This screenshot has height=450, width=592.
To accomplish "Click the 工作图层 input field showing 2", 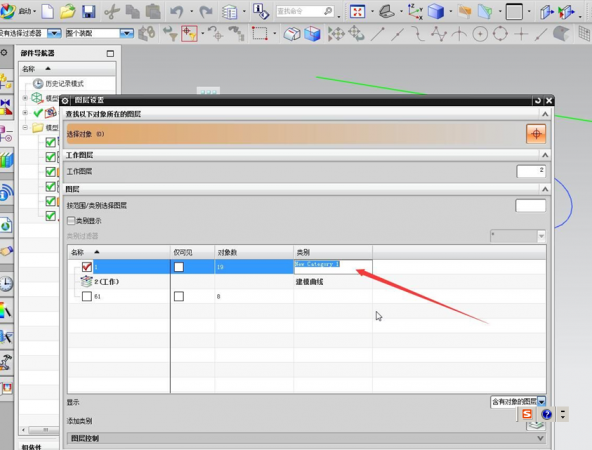I will click(531, 171).
